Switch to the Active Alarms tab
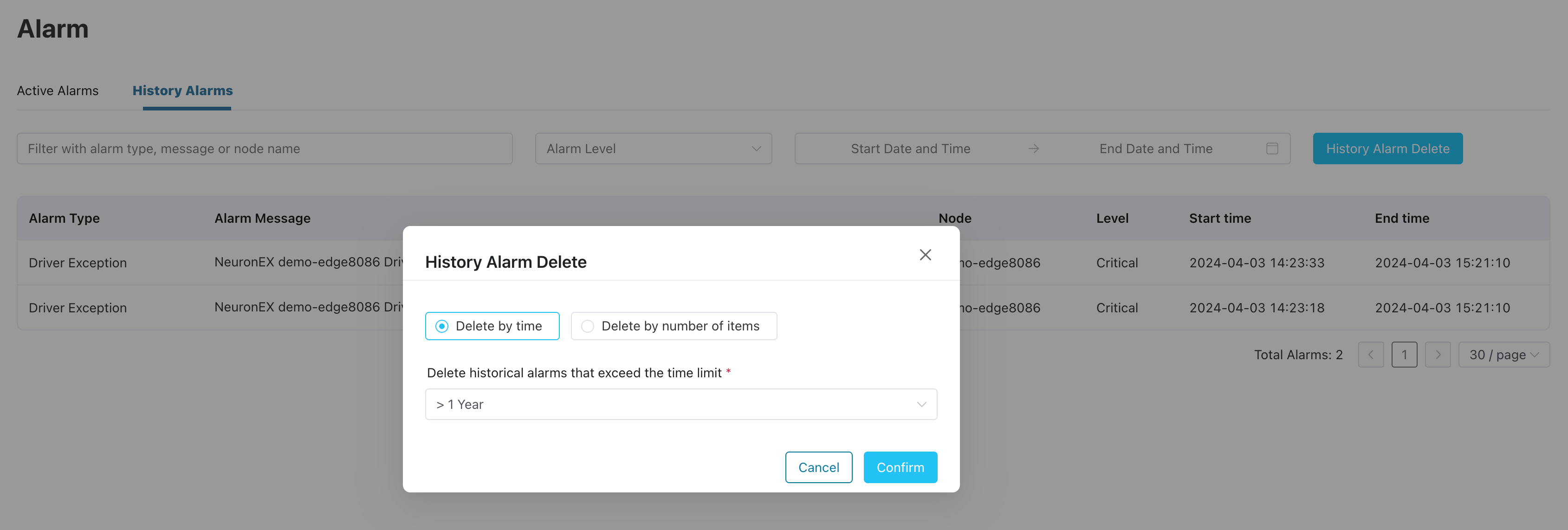Screen dimensions: 1568x530 pyautogui.click(x=58, y=90)
